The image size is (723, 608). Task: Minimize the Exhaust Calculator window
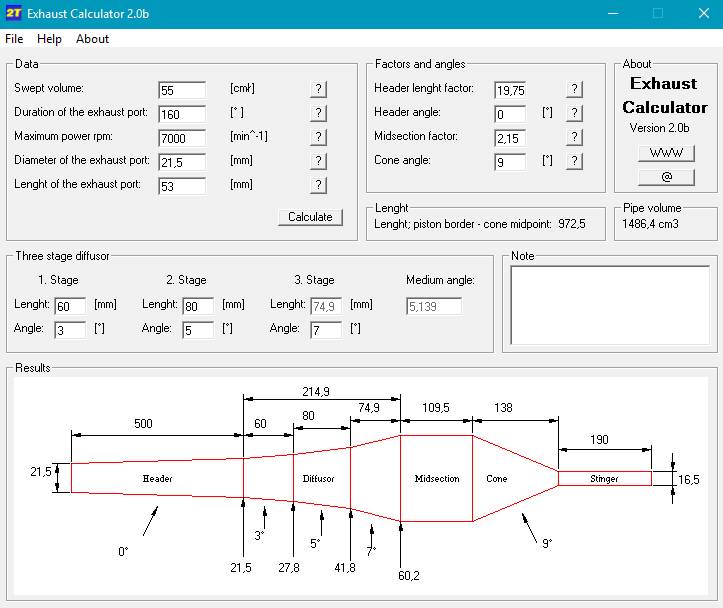613,13
